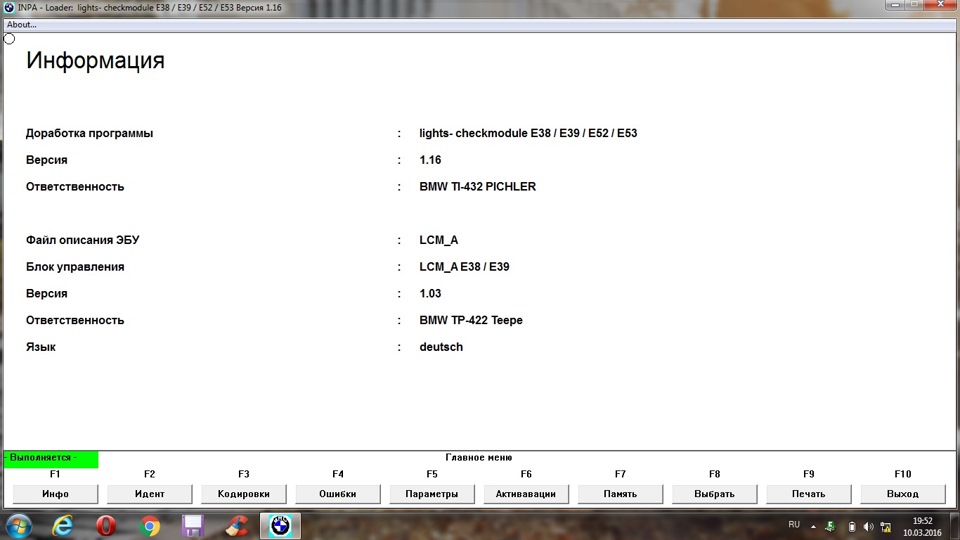Click the Печать button under F9
This screenshot has width=960, height=540.
click(809, 494)
